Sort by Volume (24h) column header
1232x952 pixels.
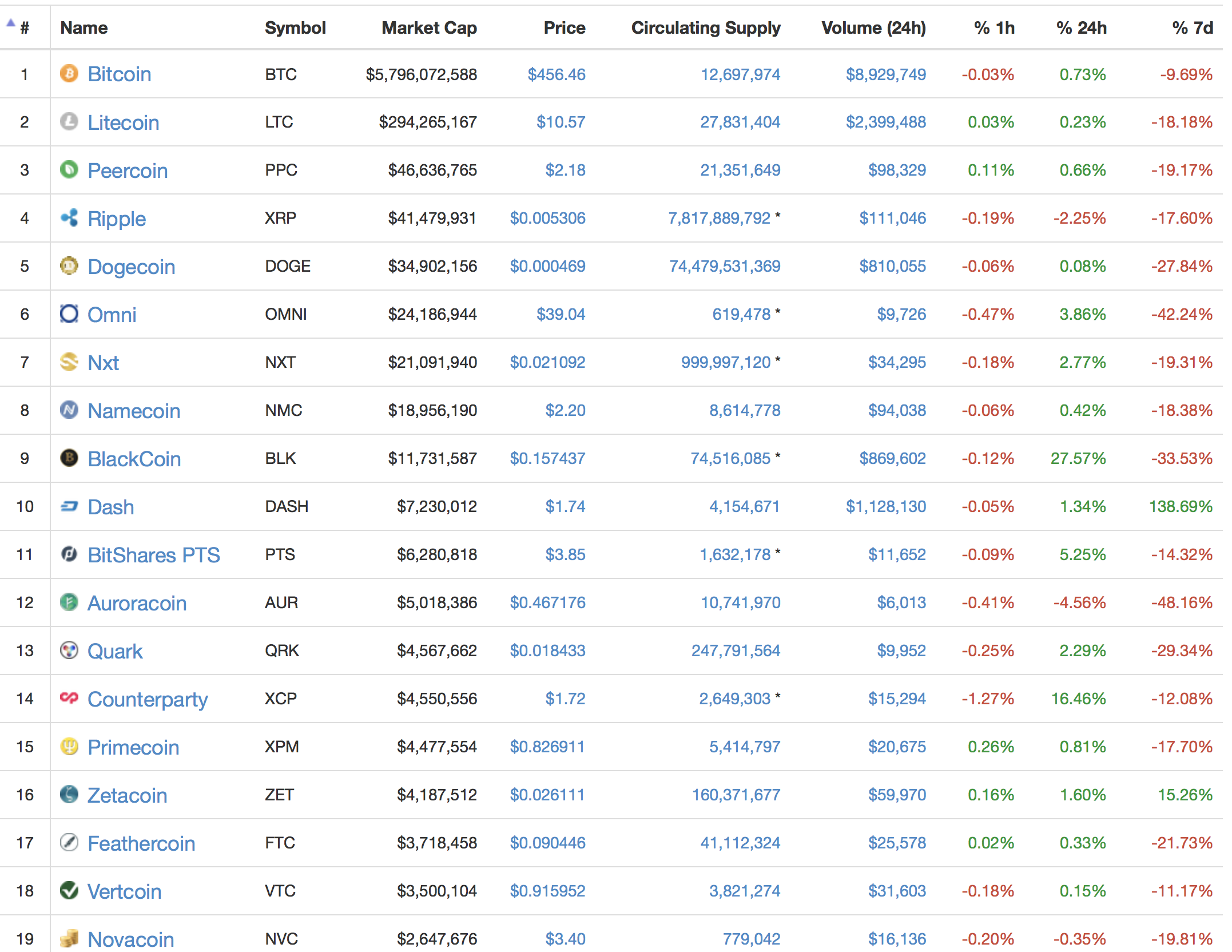click(x=873, y=28)
